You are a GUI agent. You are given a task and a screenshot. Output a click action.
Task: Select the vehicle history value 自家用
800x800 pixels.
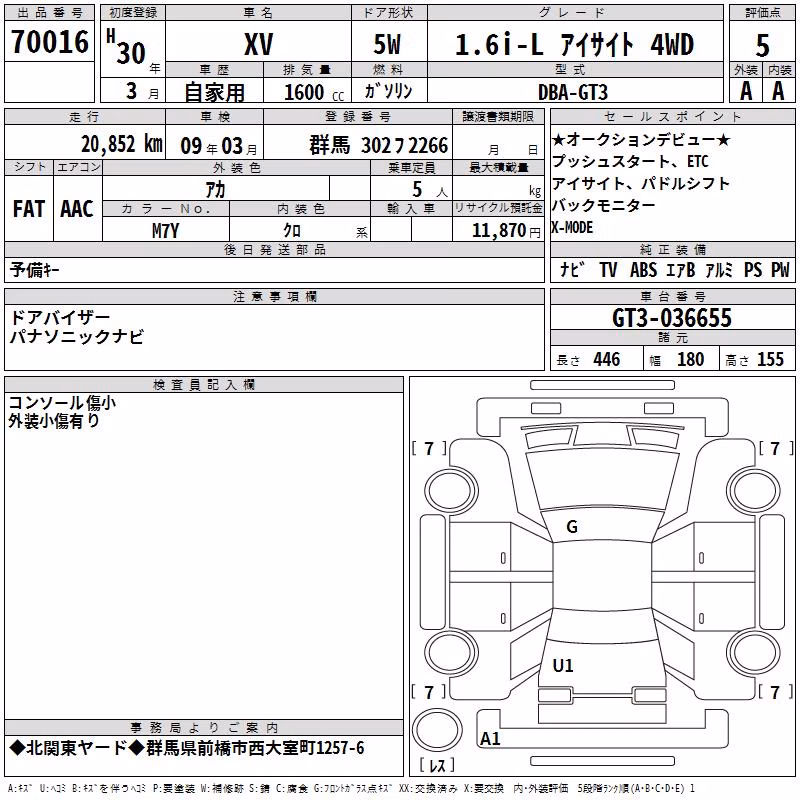pos(214,92)
